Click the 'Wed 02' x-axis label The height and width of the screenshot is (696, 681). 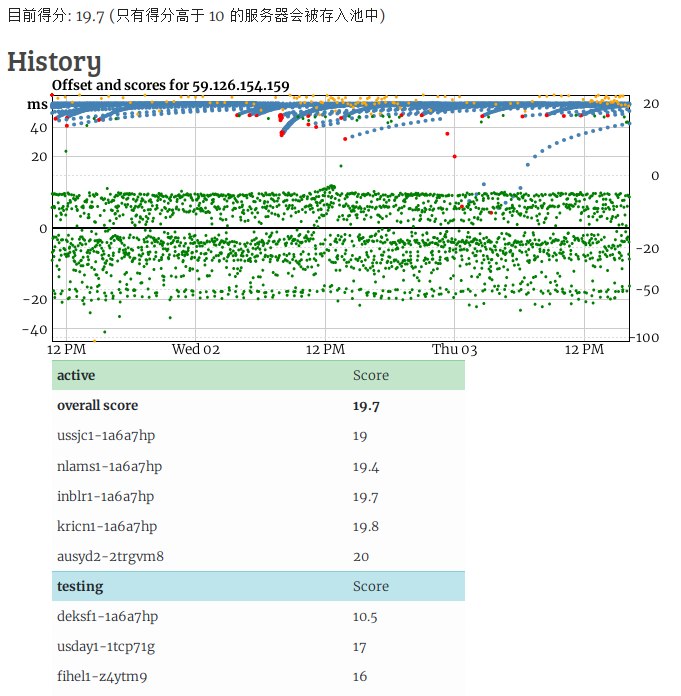[195, 349]
